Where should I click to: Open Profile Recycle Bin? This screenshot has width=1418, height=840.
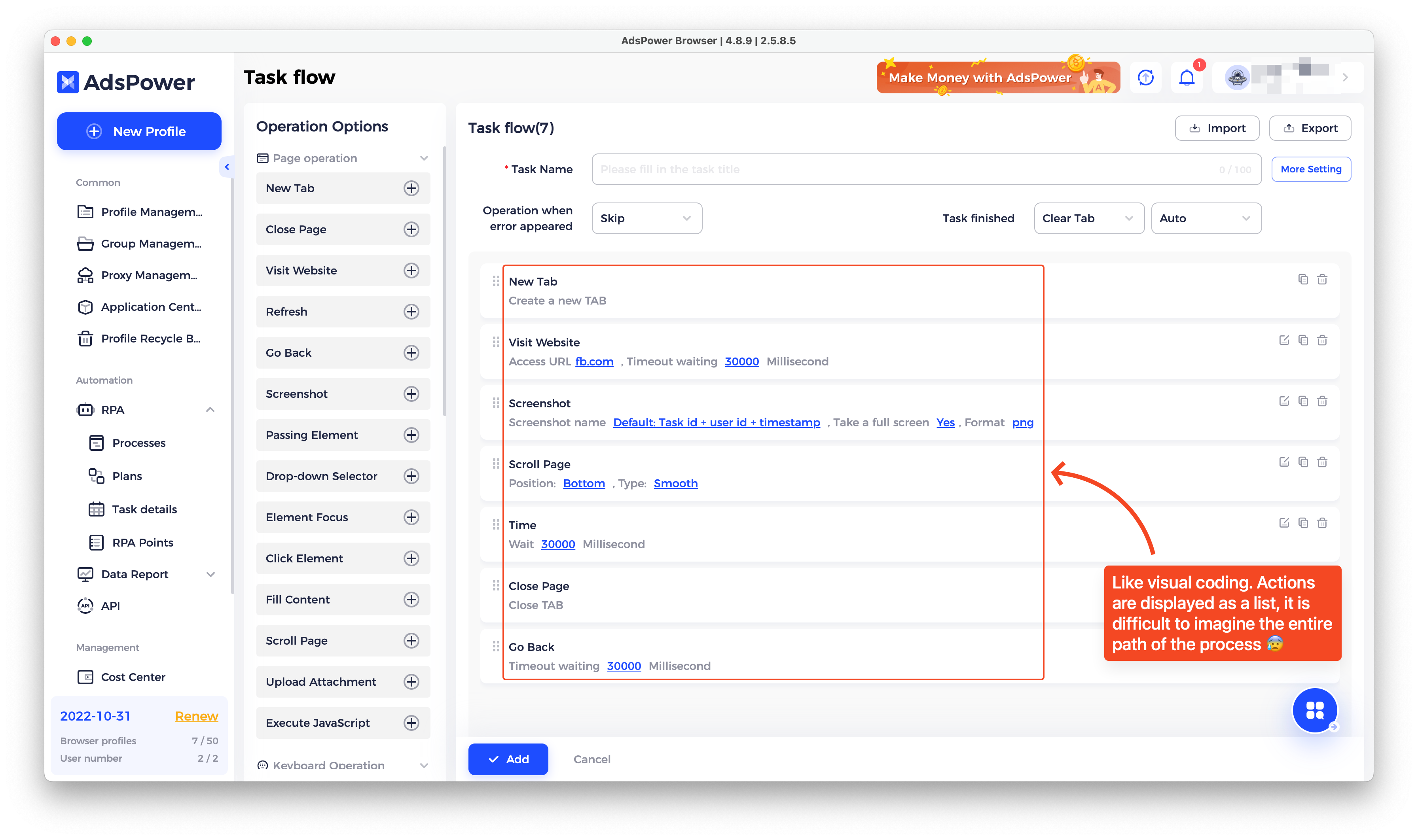[x=140, y=339]
